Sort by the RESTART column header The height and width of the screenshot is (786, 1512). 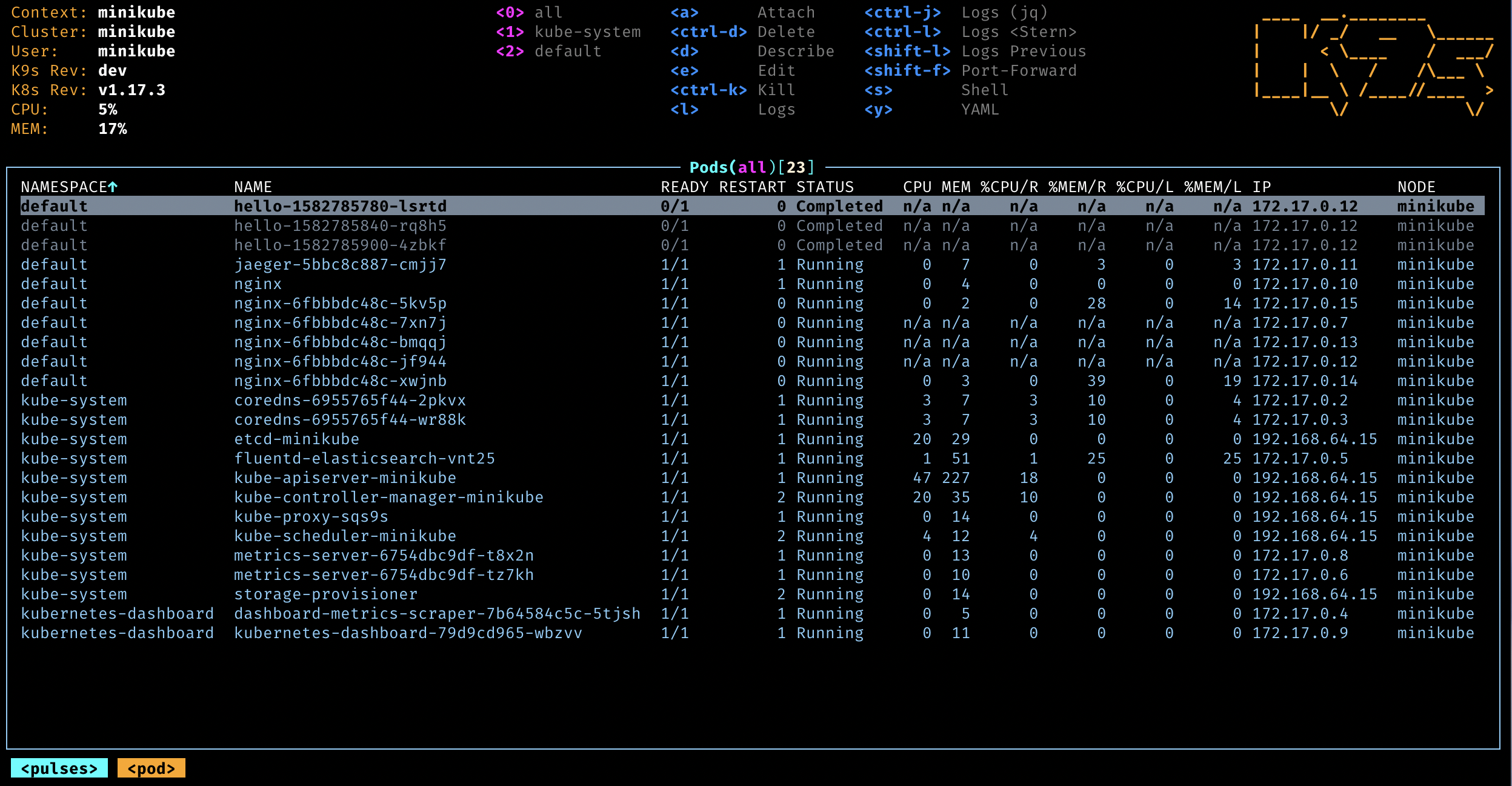pyautogui.click(x=751, y=187)
